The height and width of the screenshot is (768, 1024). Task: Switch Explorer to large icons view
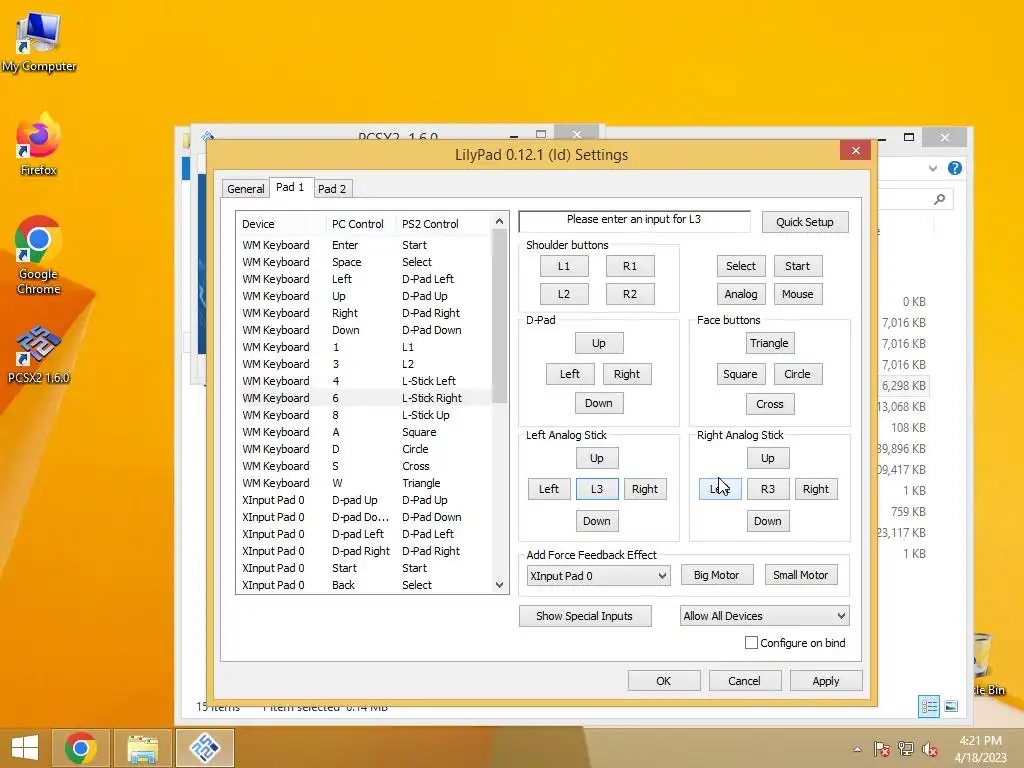(x=951, y=706)
